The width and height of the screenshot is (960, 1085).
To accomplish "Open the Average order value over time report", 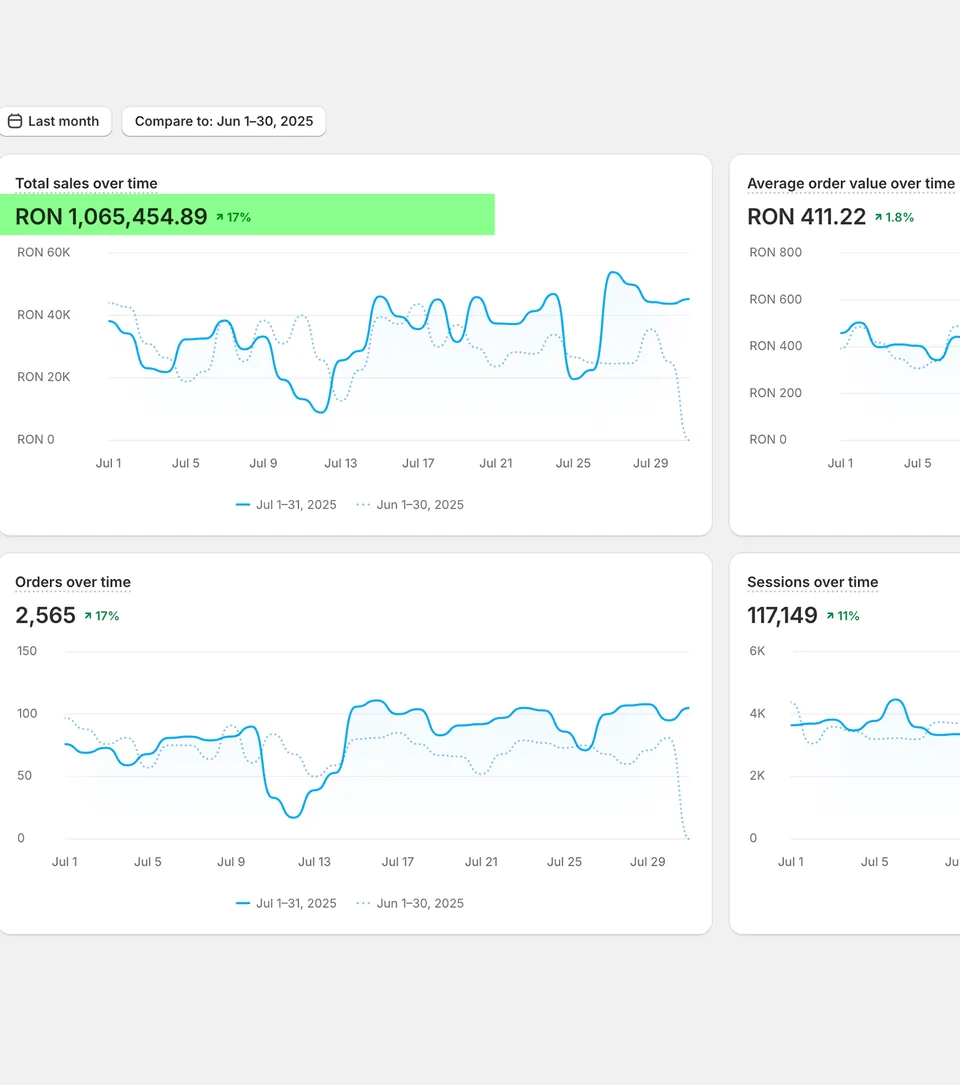I will point(851,183).
